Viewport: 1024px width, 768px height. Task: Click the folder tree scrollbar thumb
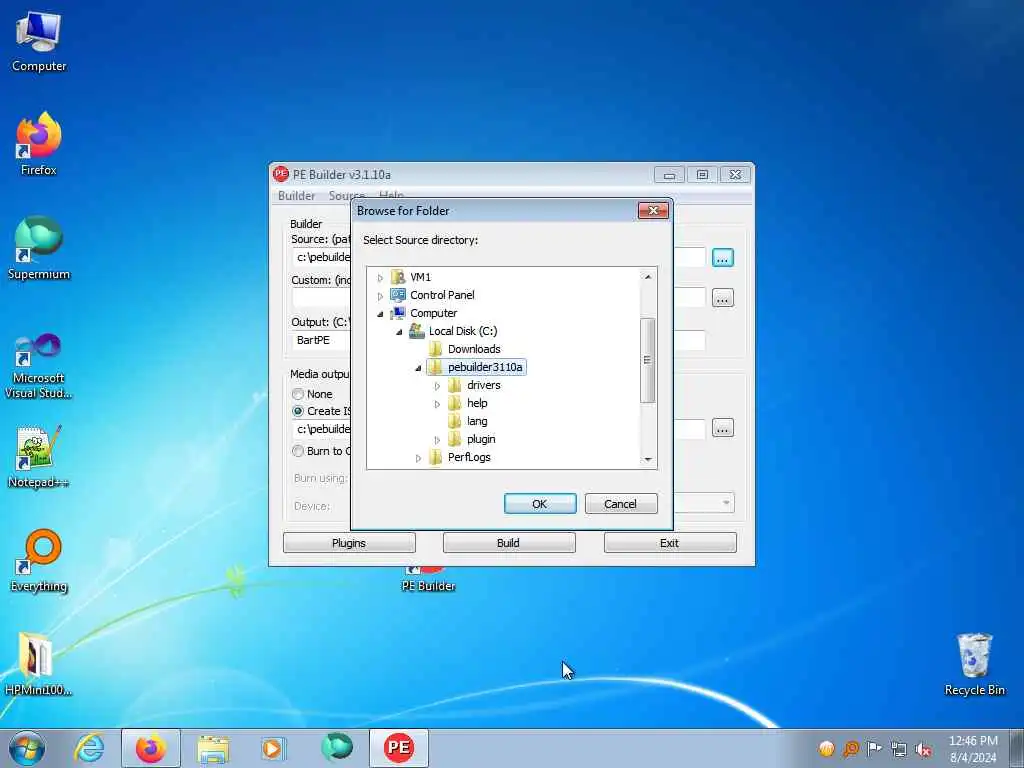648,360
